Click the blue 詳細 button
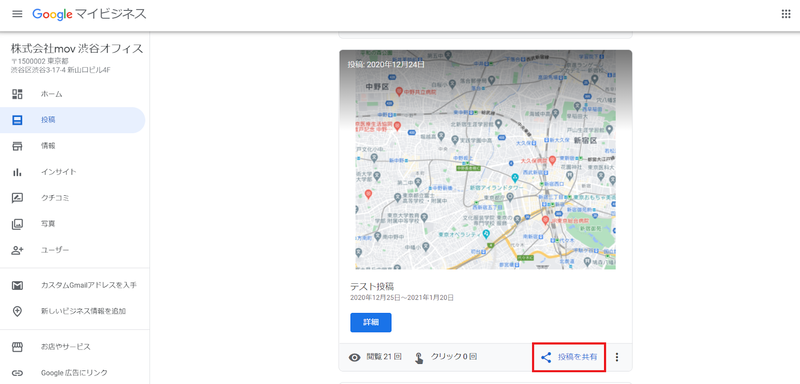This screenshot has height=384, width=800. 371,322
